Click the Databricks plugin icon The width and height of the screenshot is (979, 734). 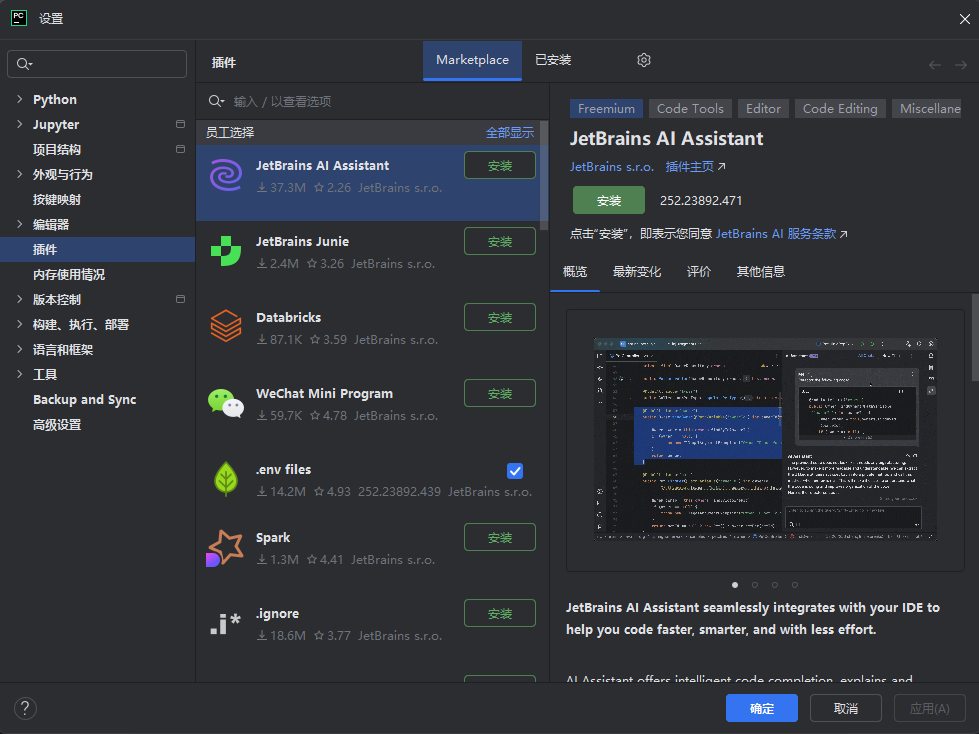pos(226,326)
